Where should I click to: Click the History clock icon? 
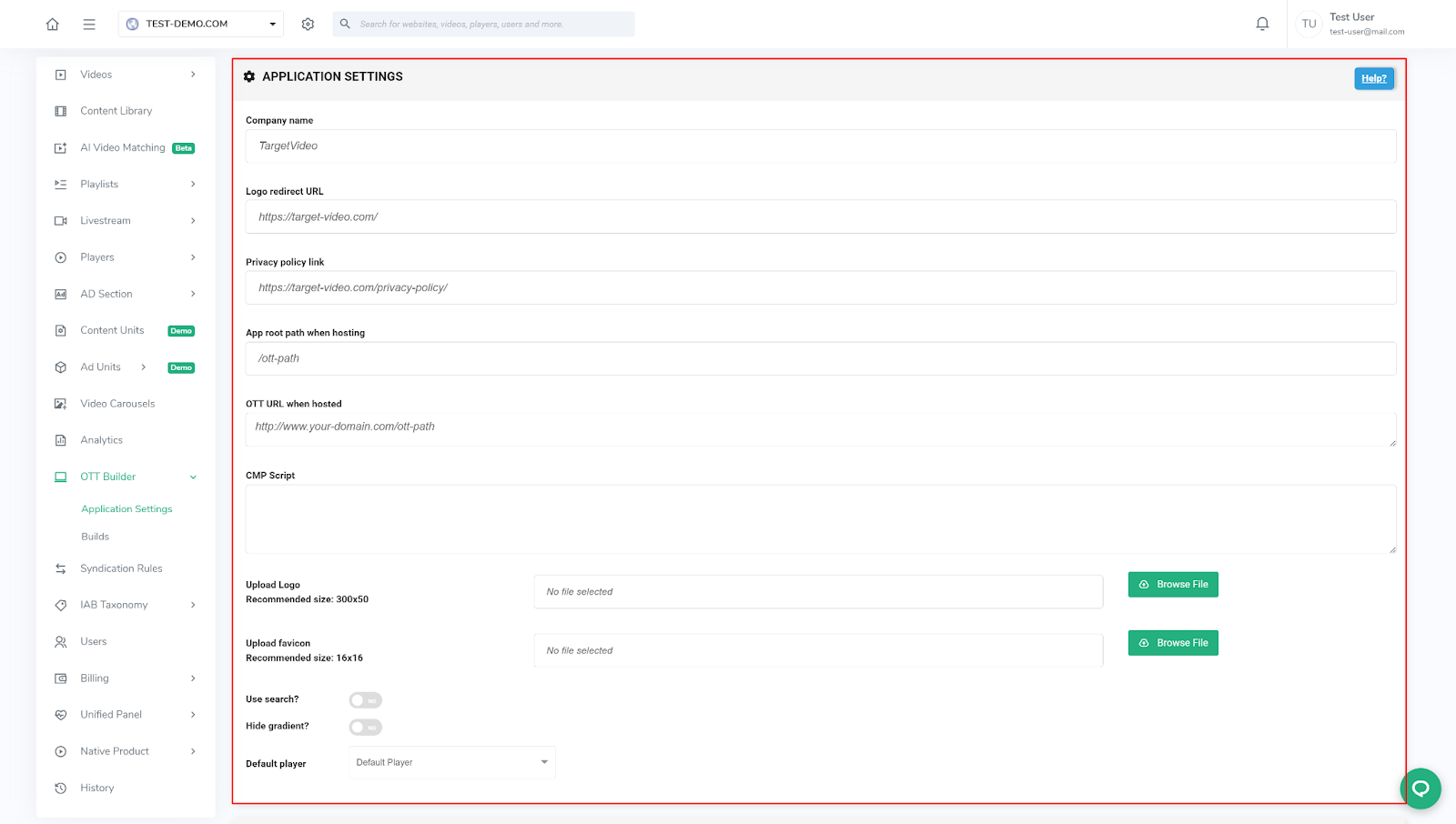(x=61, y=789)
